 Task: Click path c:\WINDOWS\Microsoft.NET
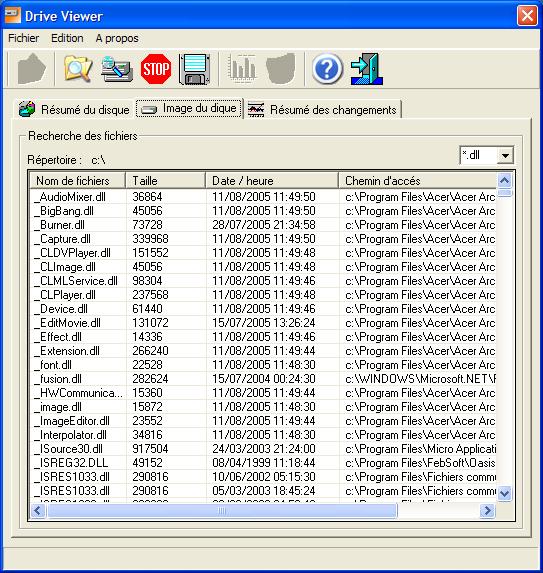[421, 379]
